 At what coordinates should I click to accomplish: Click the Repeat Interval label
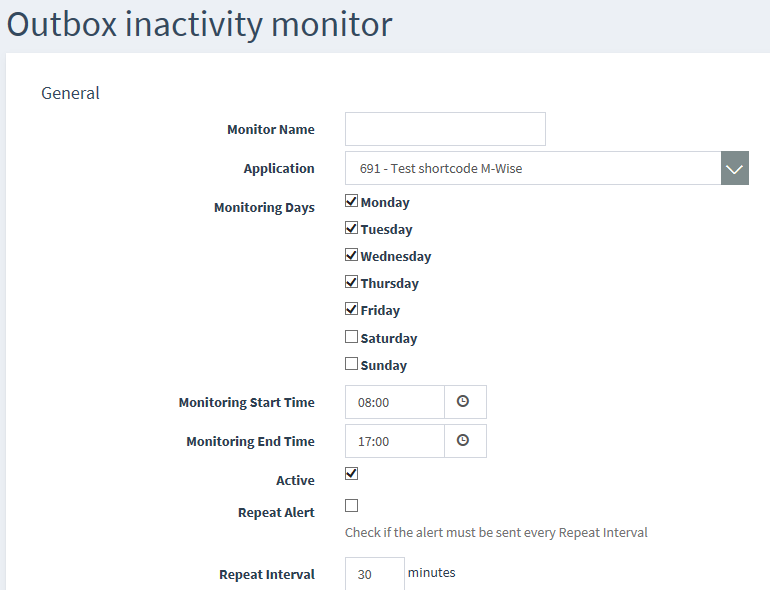(267, 574)
